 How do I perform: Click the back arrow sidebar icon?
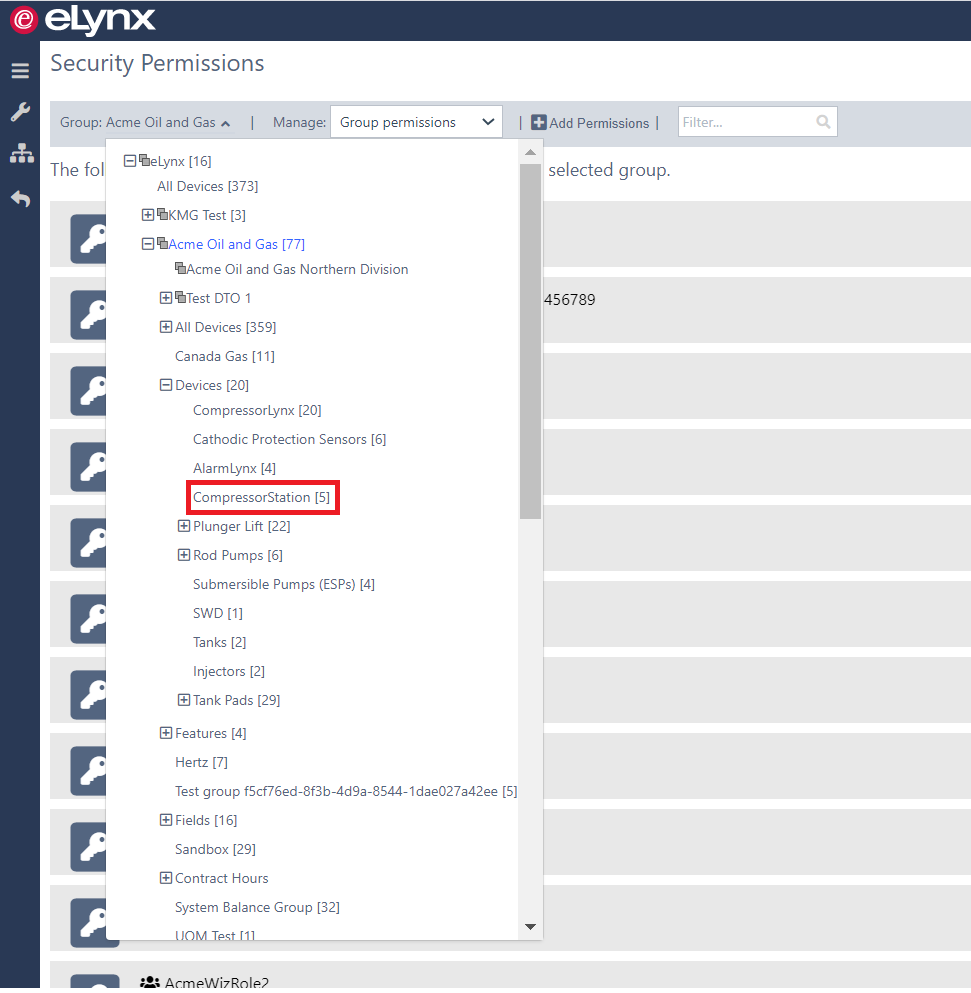tap(20, 199)
